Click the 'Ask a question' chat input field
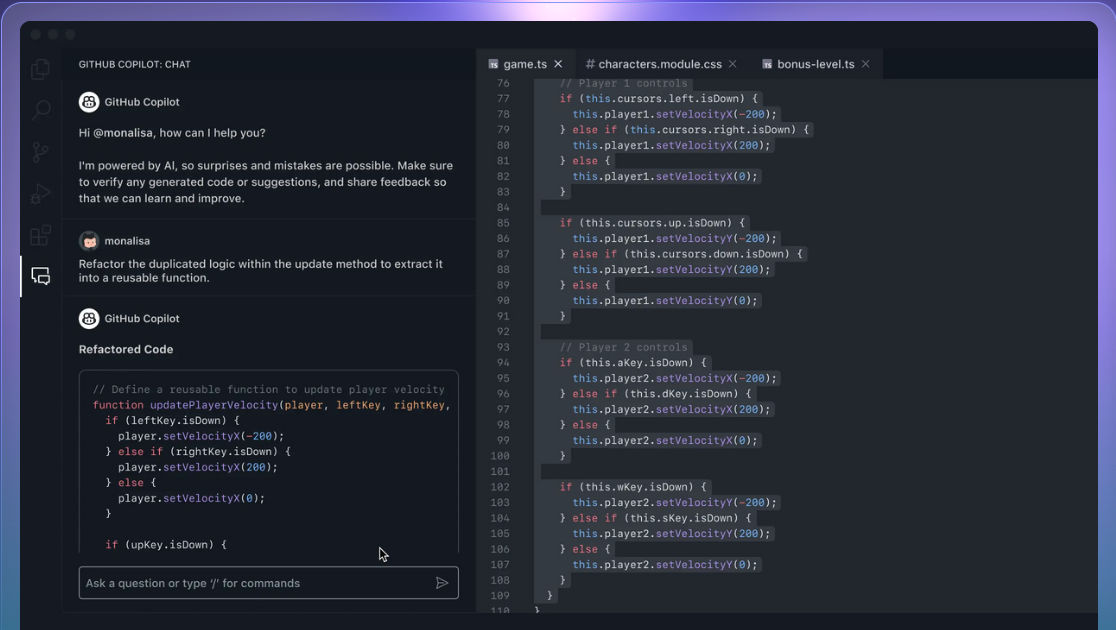 point(268,583)
